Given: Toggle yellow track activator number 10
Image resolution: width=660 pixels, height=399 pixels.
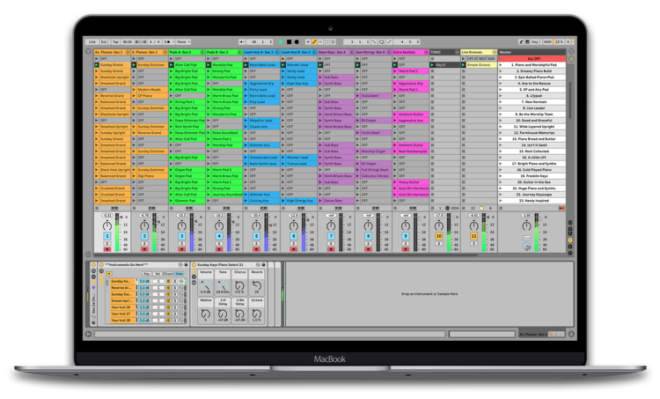Looking at the screenshot, I should (439, 237).
